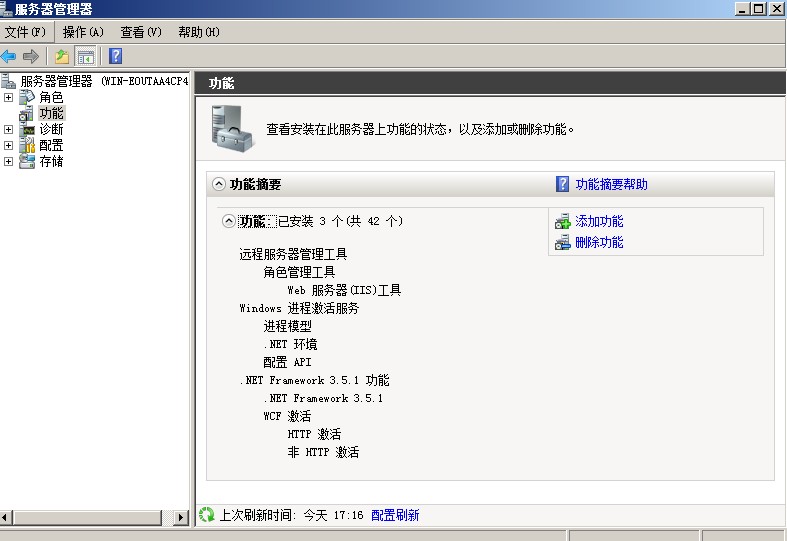Image resolution: width=787 pixels, height=541 pixels.
Task: Click the .NET 环境 entry
Action: 290,344
